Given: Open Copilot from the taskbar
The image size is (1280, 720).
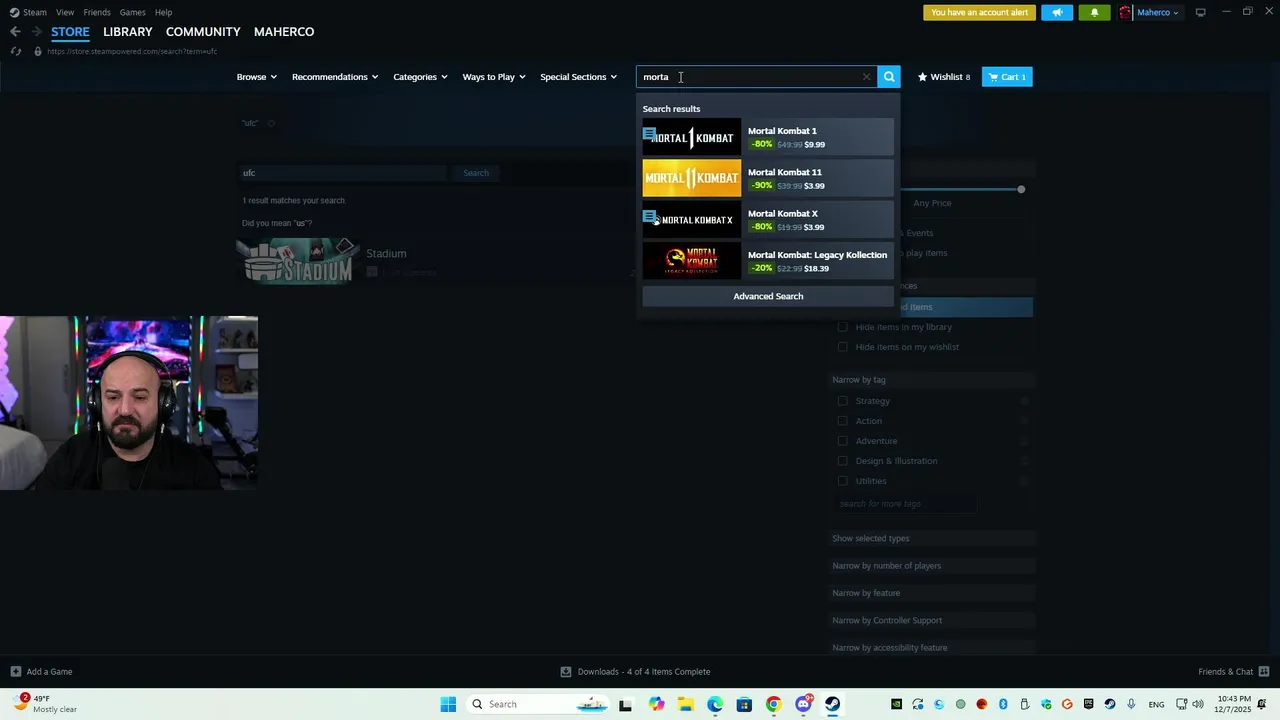Looking at the screenshot, I should [656, 704].
